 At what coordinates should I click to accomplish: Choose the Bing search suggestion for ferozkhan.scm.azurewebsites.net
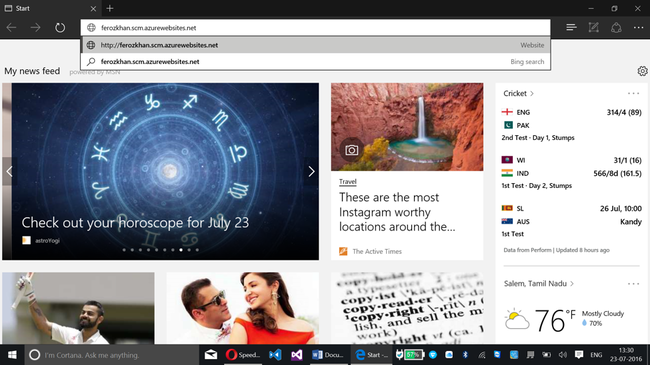click(315, 61)
